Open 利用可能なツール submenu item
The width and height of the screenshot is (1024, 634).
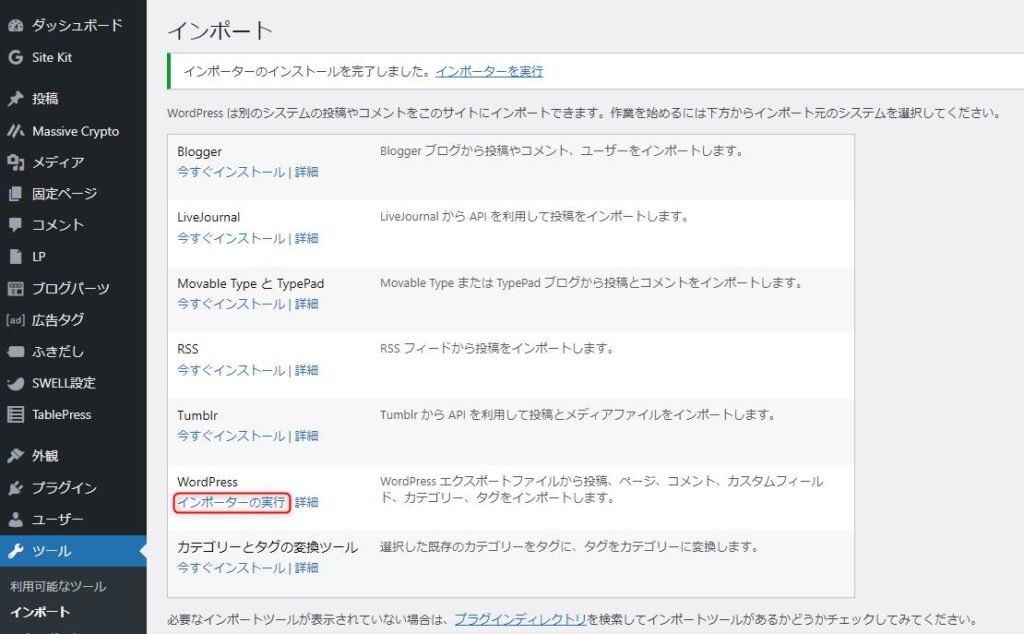(58, 586)
